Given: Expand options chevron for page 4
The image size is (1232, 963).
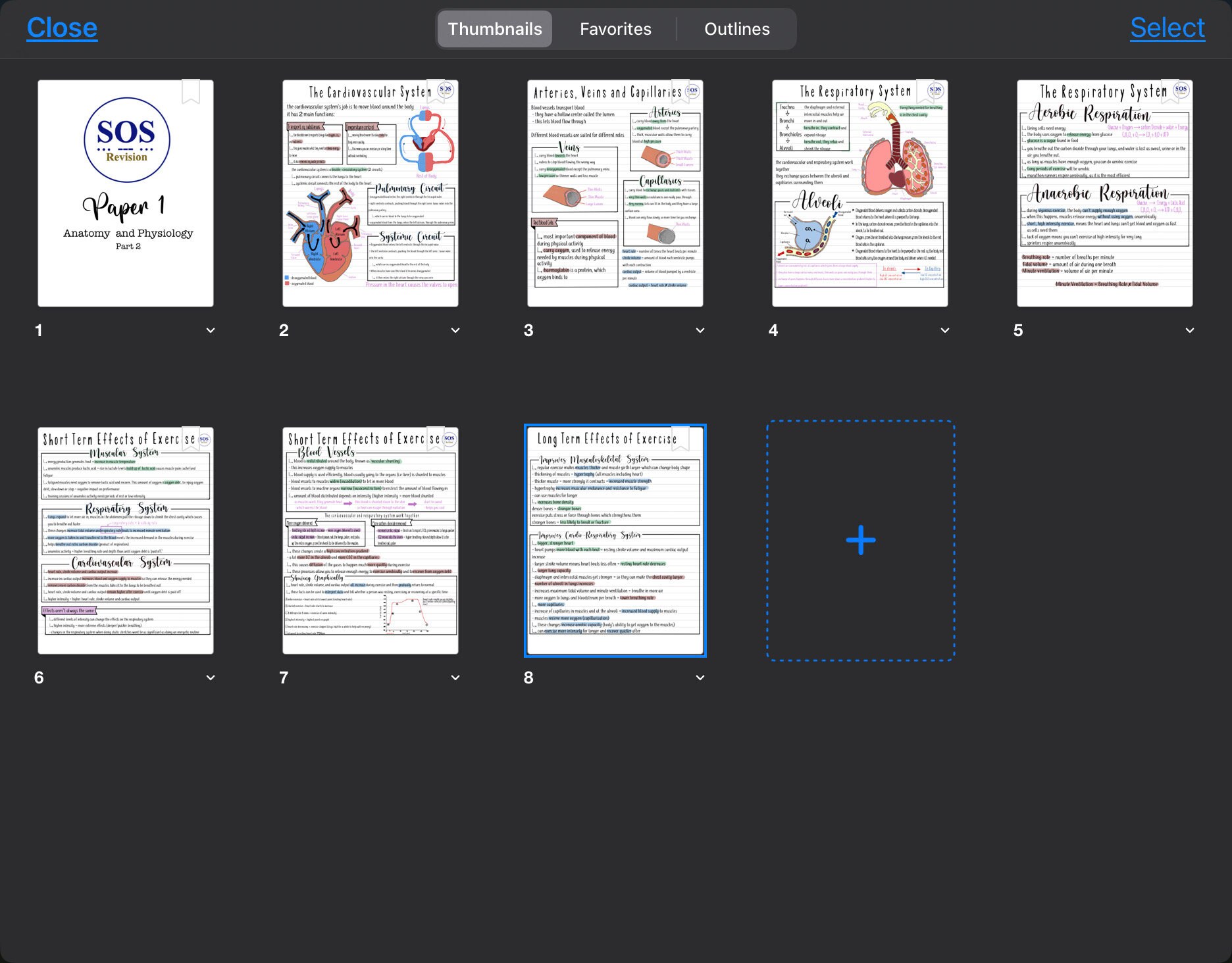Looking at the screenshot, I should point(945,330).
